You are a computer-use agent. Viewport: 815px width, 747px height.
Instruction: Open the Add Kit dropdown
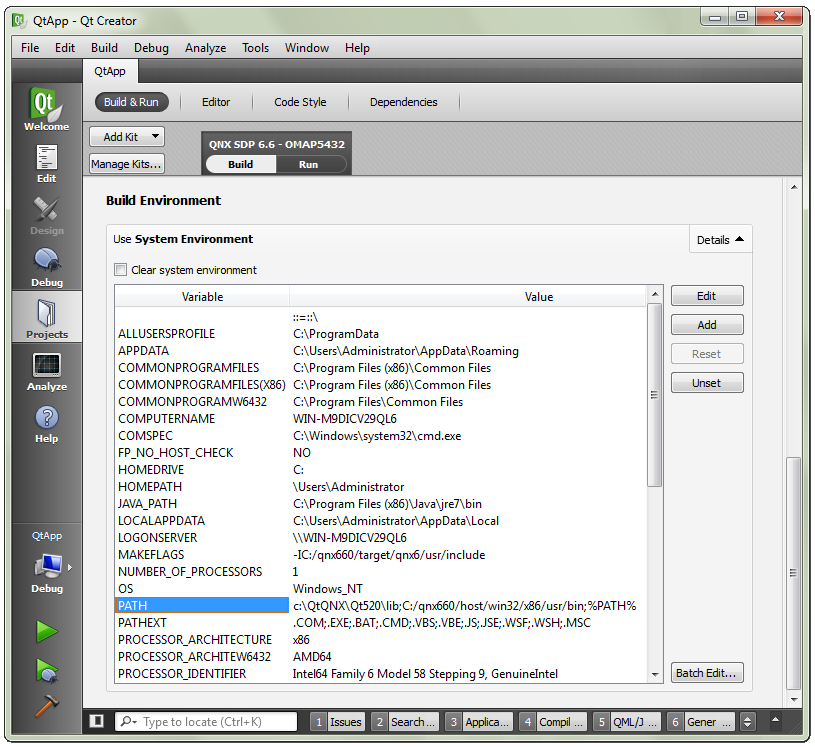[126, 137]
